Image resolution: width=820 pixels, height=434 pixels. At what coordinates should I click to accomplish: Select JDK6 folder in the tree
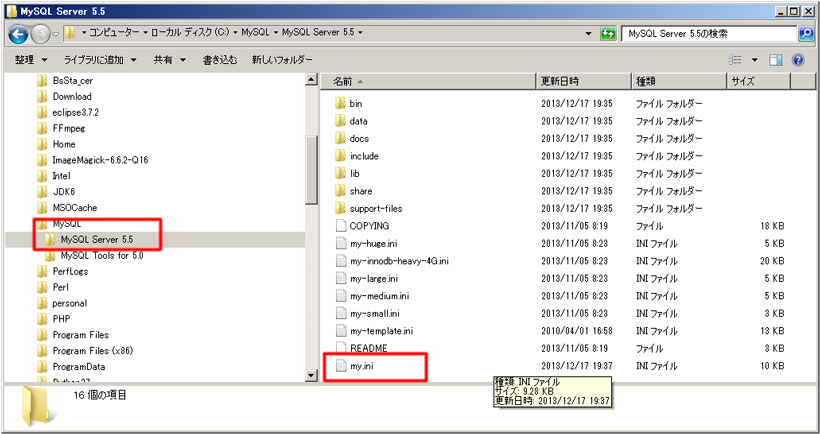[x=64, y=192]
